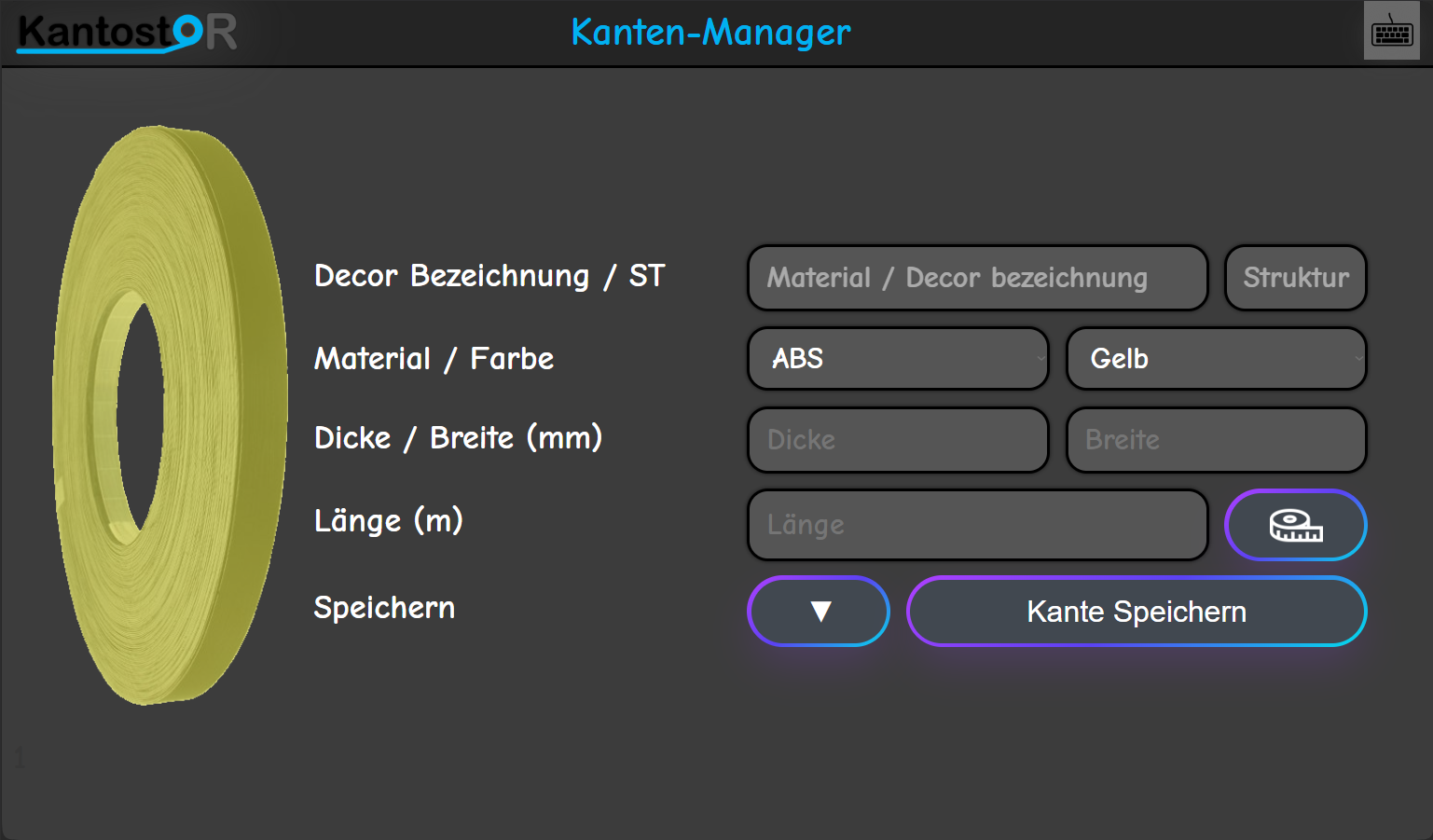Click into the Dicke input field
The width and height of the screenshot is (1433, 840).
[x=897, y=439]
